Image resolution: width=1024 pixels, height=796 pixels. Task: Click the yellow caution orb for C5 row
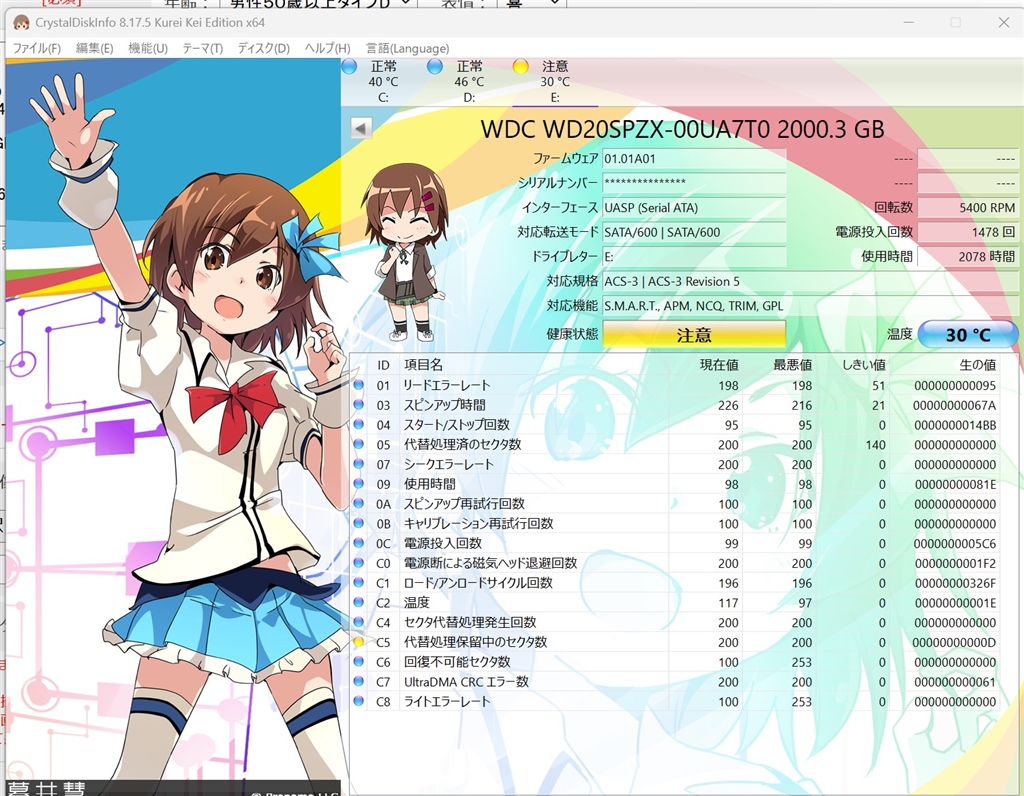(x=359, y=642)
